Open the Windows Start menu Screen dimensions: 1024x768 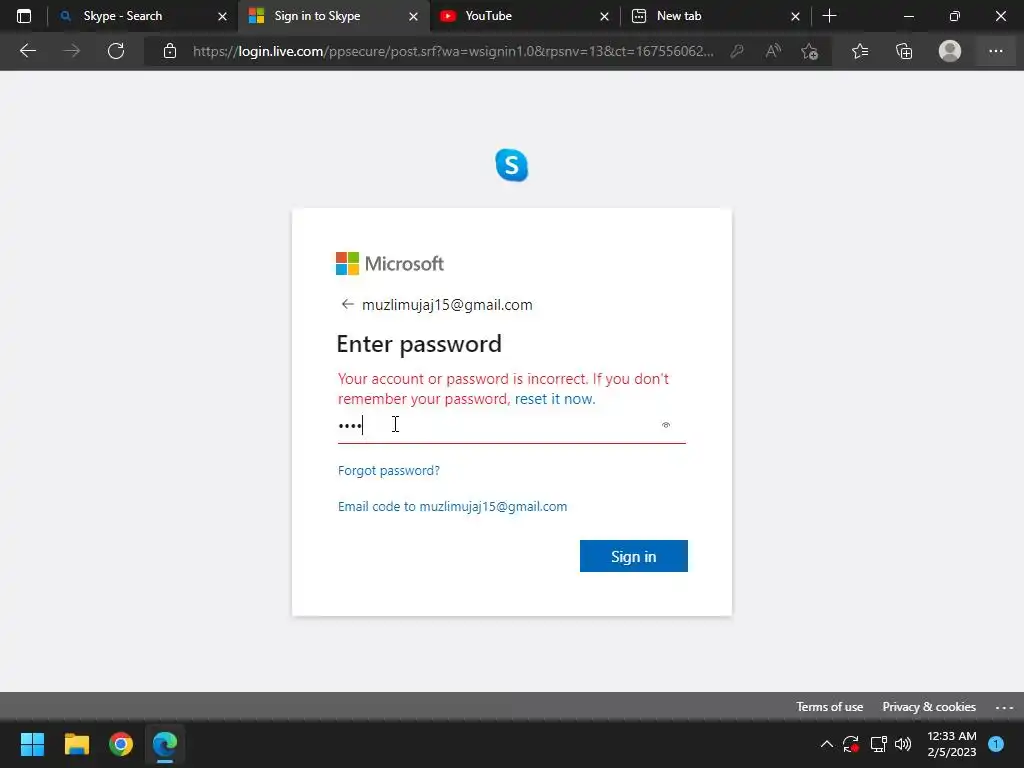coord(32,744)
